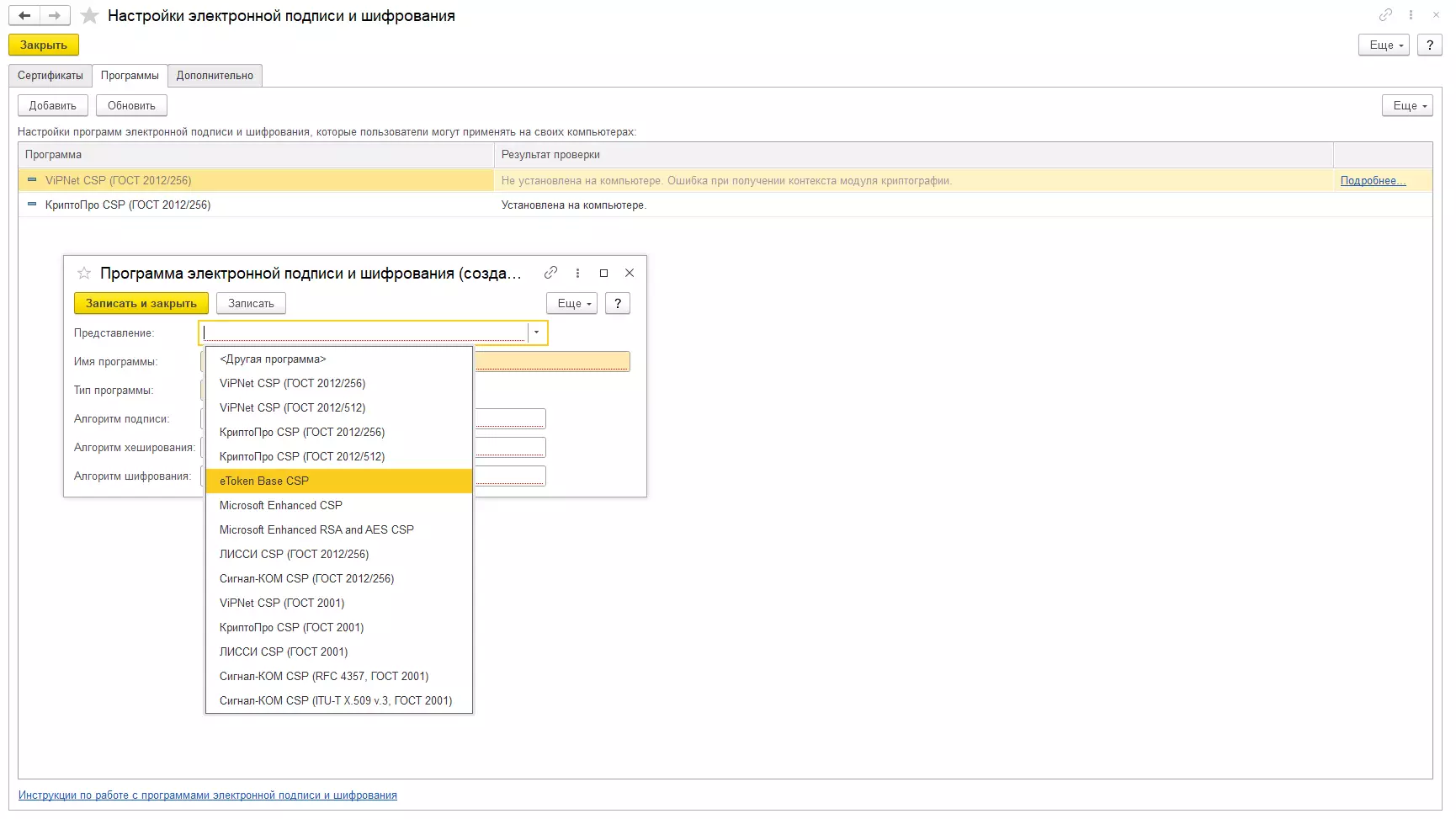The height and width of the screenshot is (819, 1456).
Task: Click Записать и закрыть button
Action: tap(141, 303)
